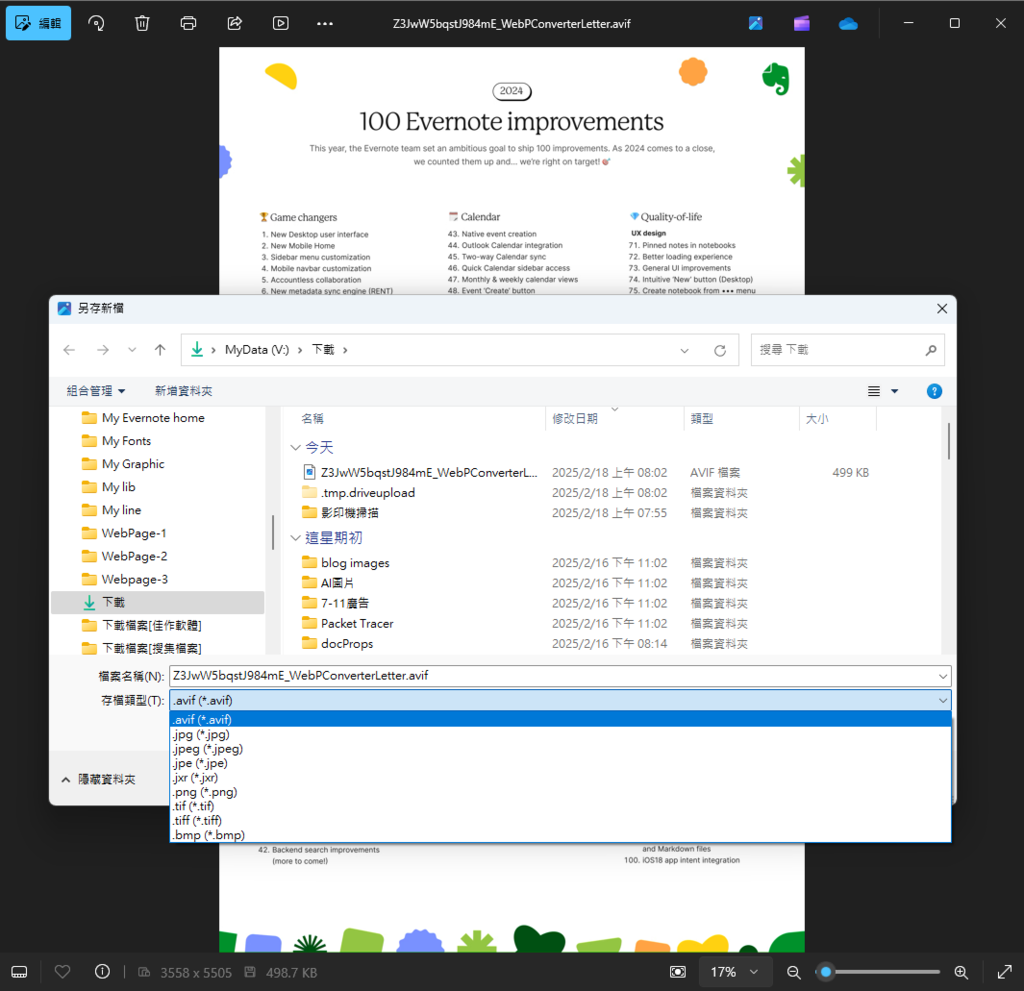Open the Edit image button in Photos
The width and height of the screenshot is (1024, 991).
tap(39, 24)
